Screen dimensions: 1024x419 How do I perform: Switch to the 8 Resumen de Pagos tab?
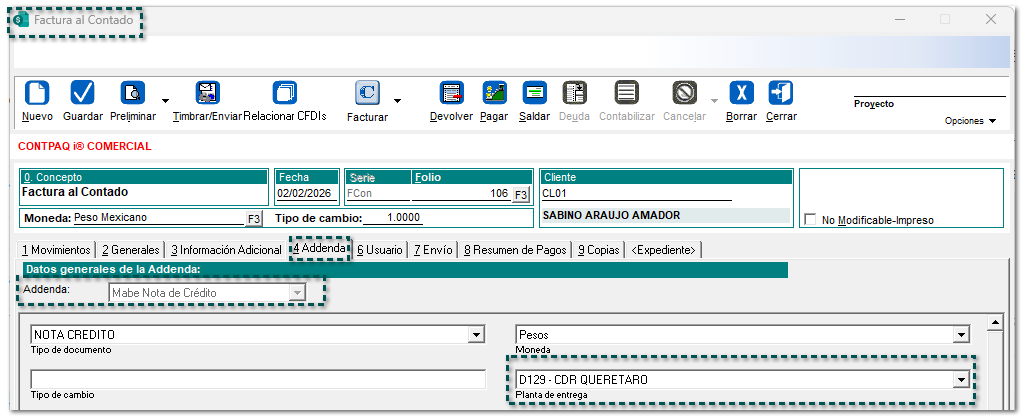[x=515, y=249]
